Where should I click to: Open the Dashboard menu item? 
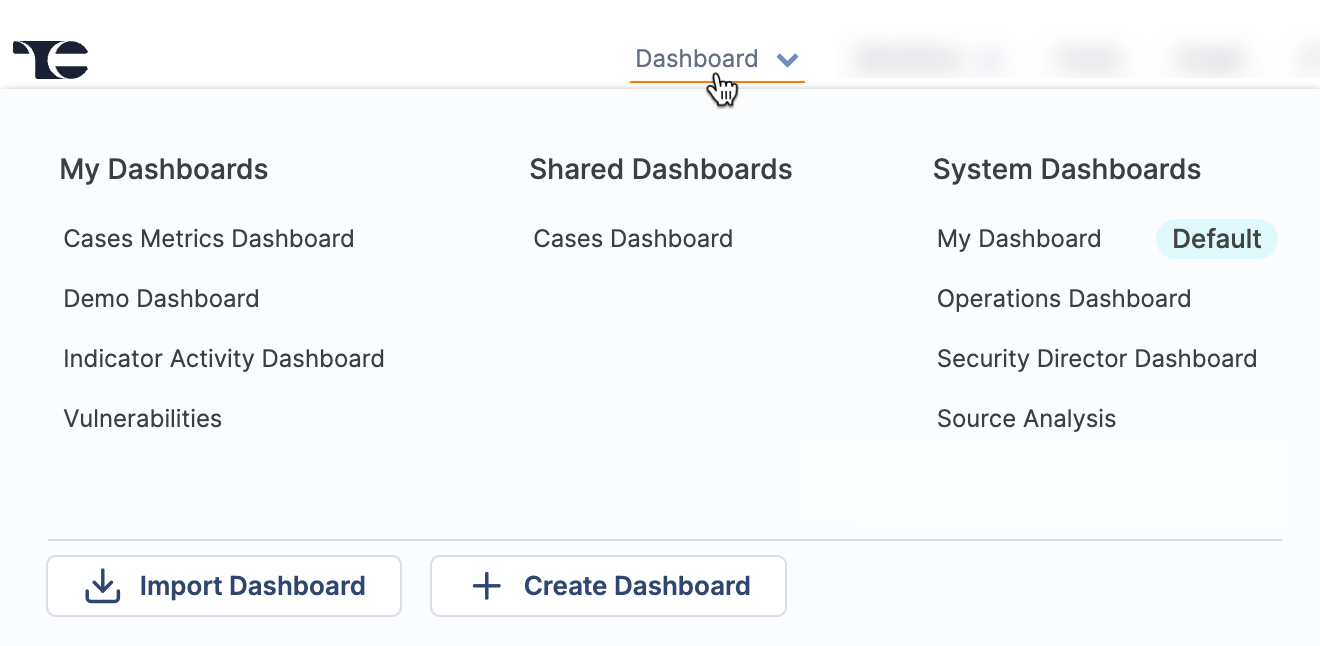[x=696, y=58]
